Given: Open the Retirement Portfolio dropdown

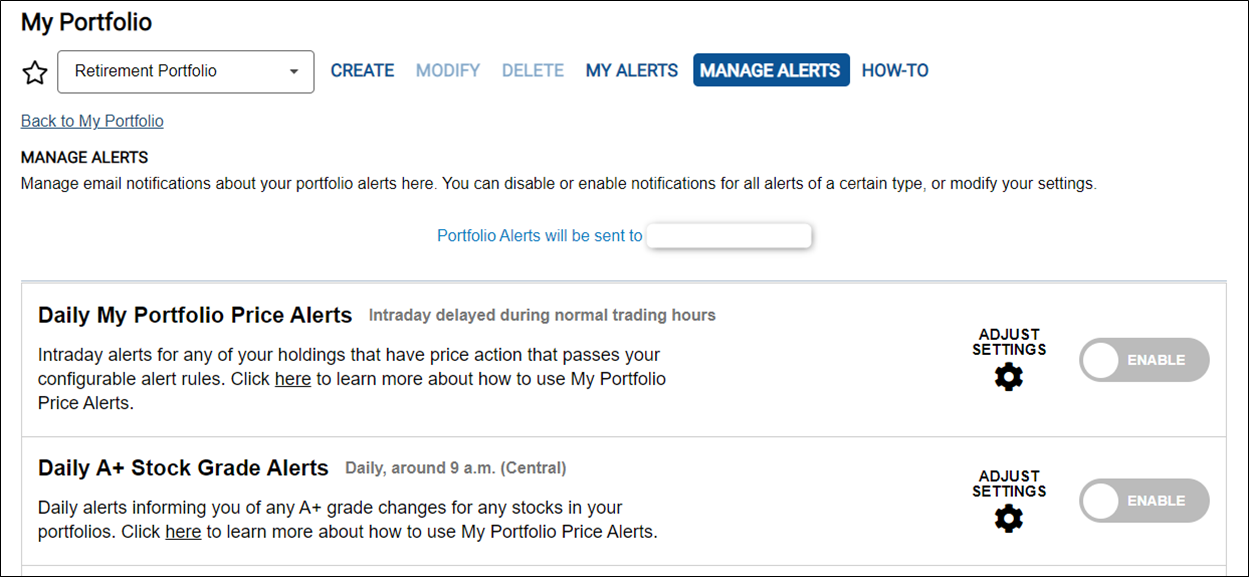Looking at the screenshot, I should (186, 72).
